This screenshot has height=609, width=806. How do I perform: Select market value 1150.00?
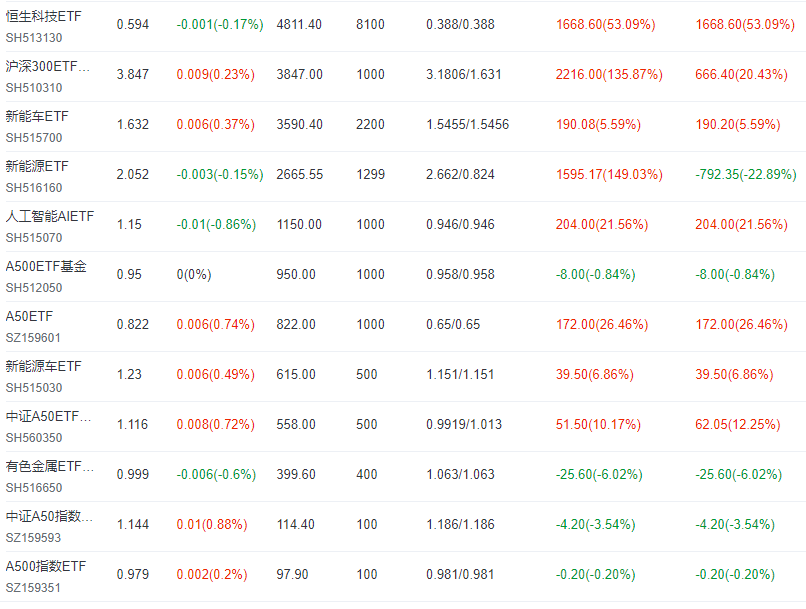pos(299,225)
